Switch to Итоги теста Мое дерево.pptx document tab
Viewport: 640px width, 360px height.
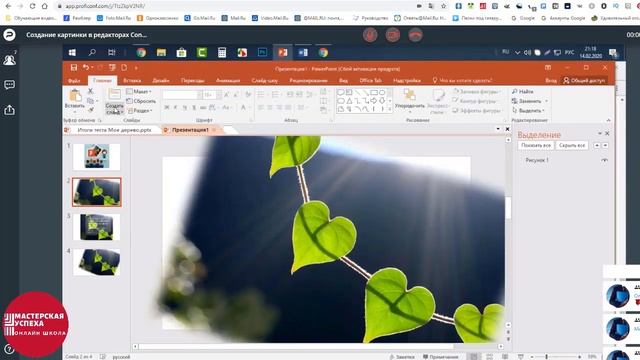(114, 130)
